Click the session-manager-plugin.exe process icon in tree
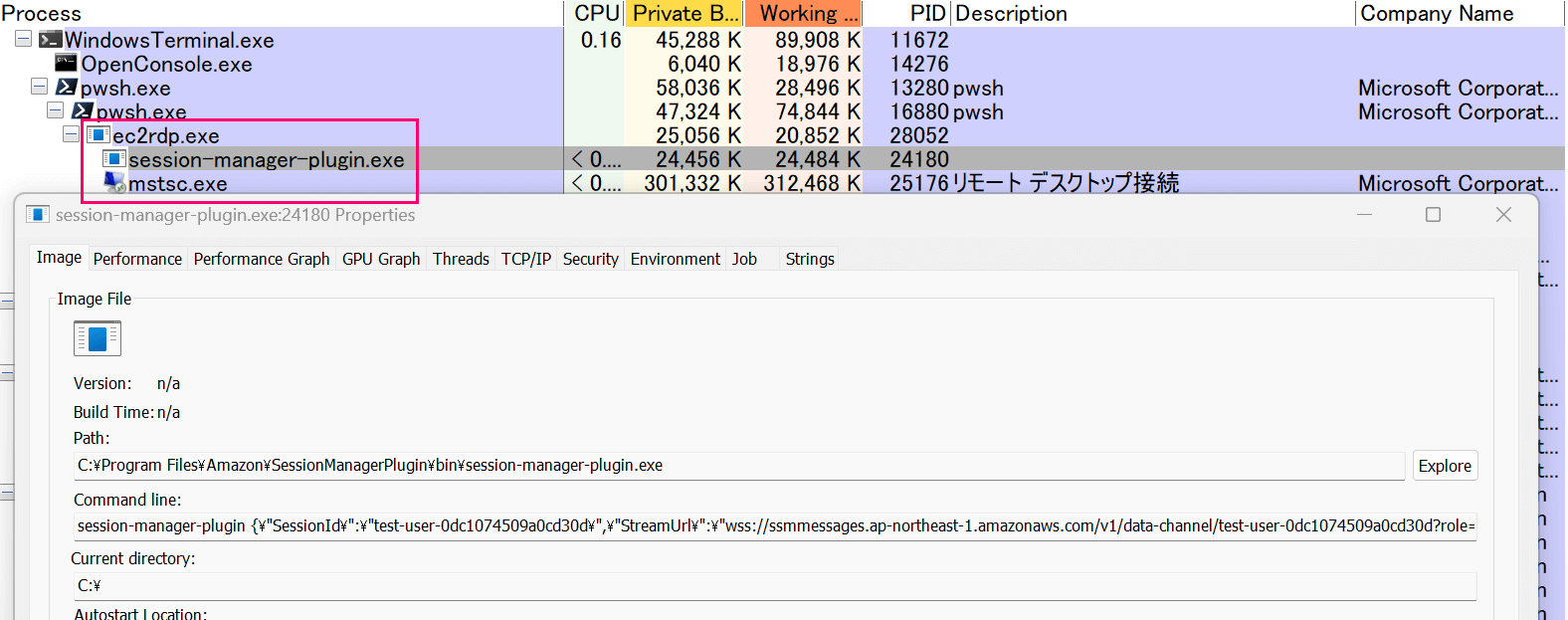The image size is (1568, 620). 114,158
